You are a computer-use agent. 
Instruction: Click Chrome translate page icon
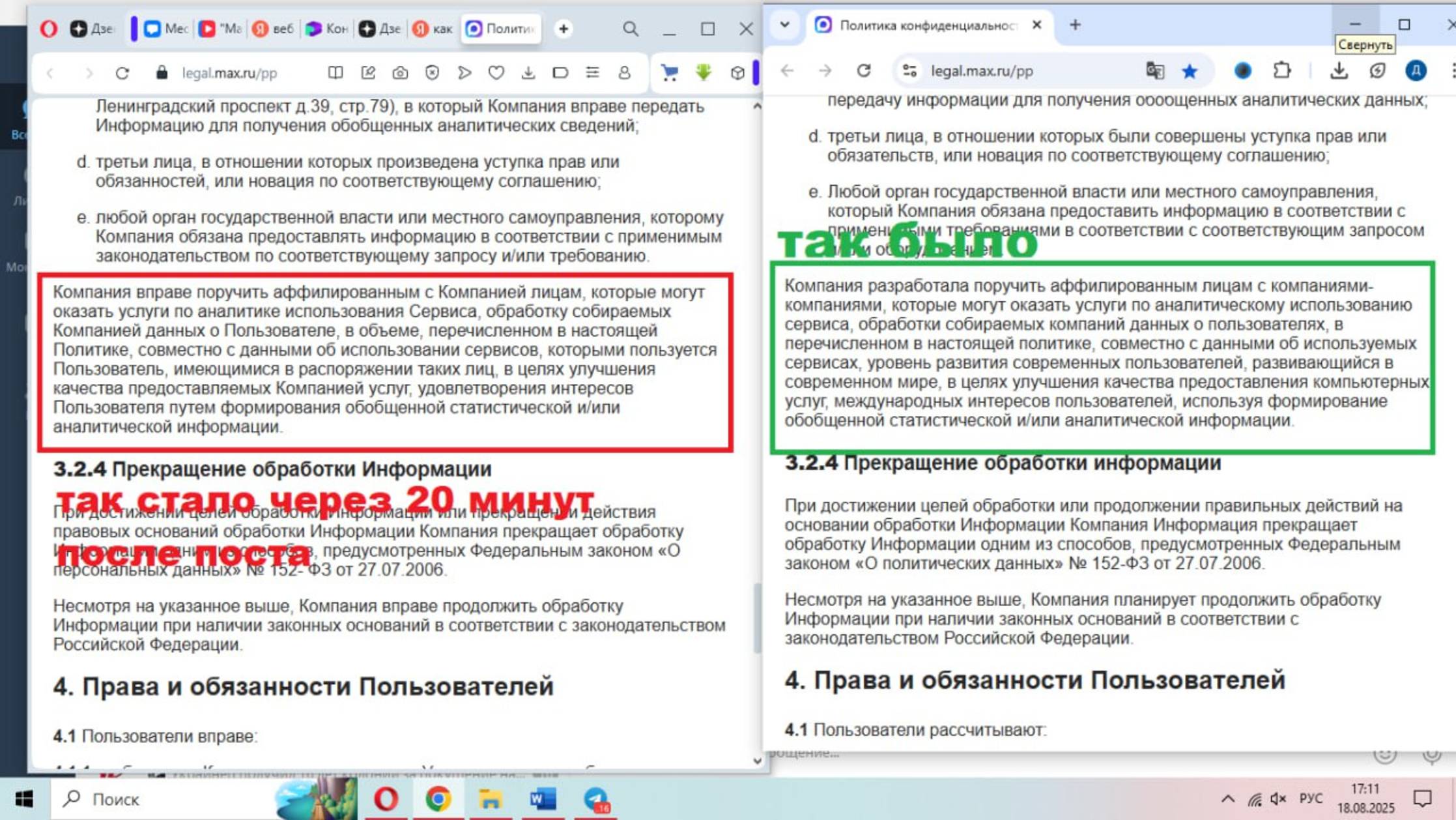[1154, 71]
